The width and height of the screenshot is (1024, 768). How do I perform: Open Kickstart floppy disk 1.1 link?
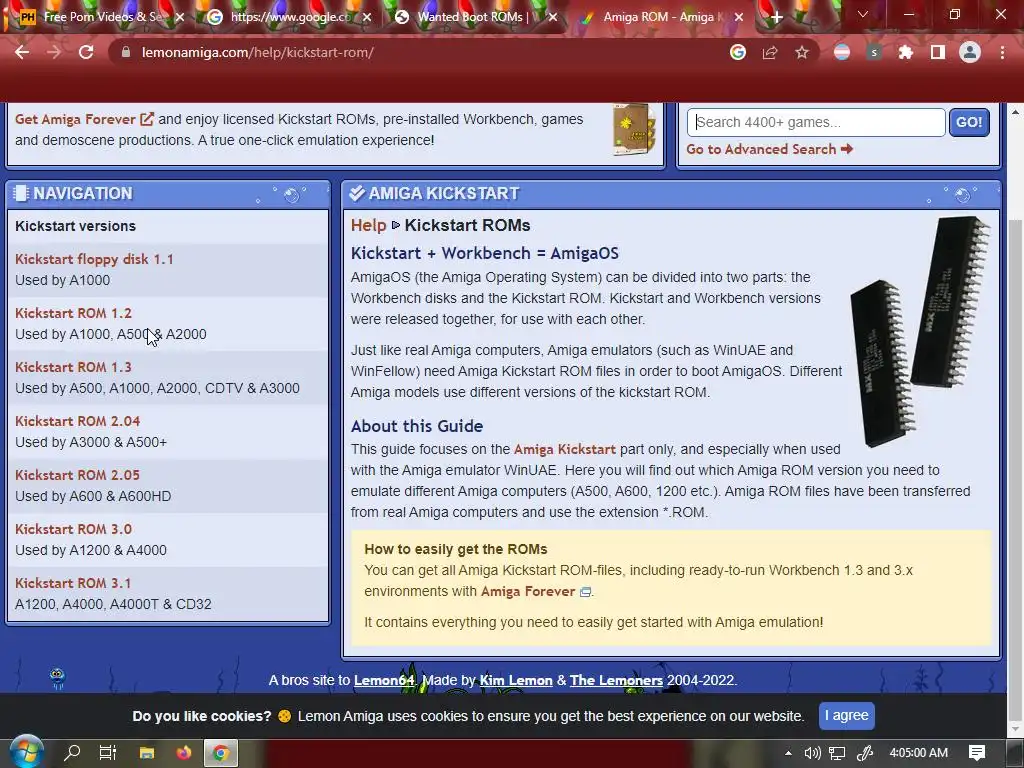[94, 259]
